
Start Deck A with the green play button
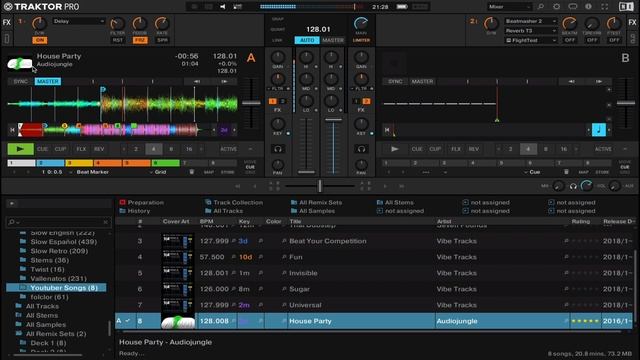20,149
